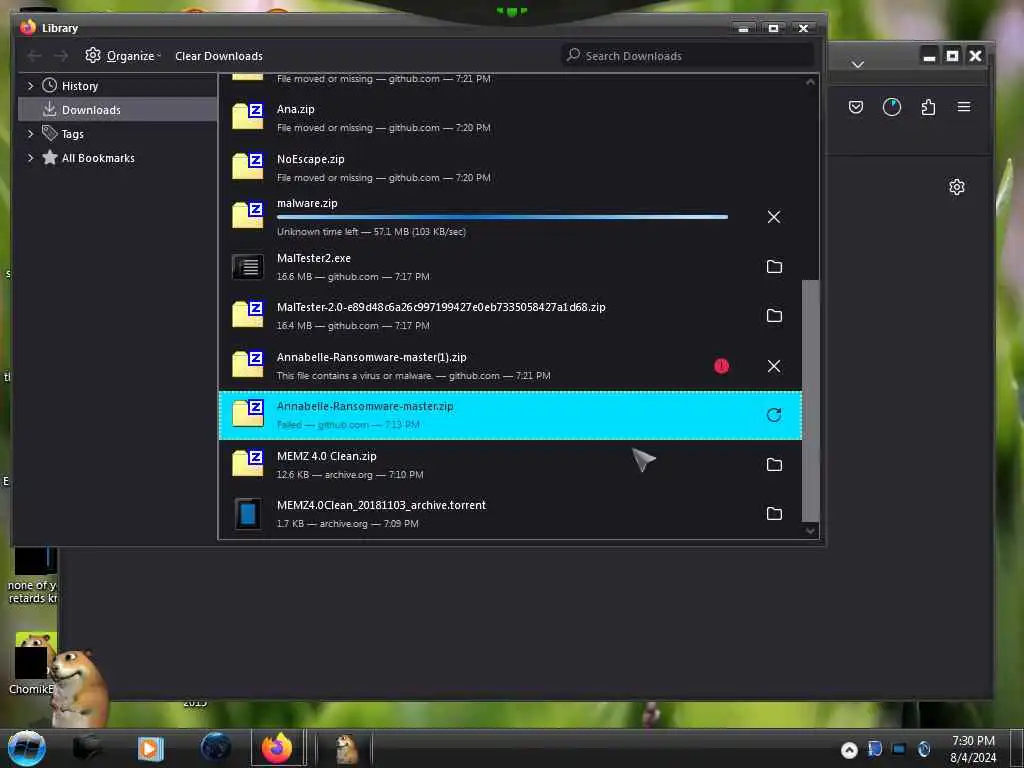Viewport: 1024px width, 768px height.
Task: Select highlighted Annabelle-Ransomware-master.zip row
Action: pyautogui.click(x=510, y=415)
